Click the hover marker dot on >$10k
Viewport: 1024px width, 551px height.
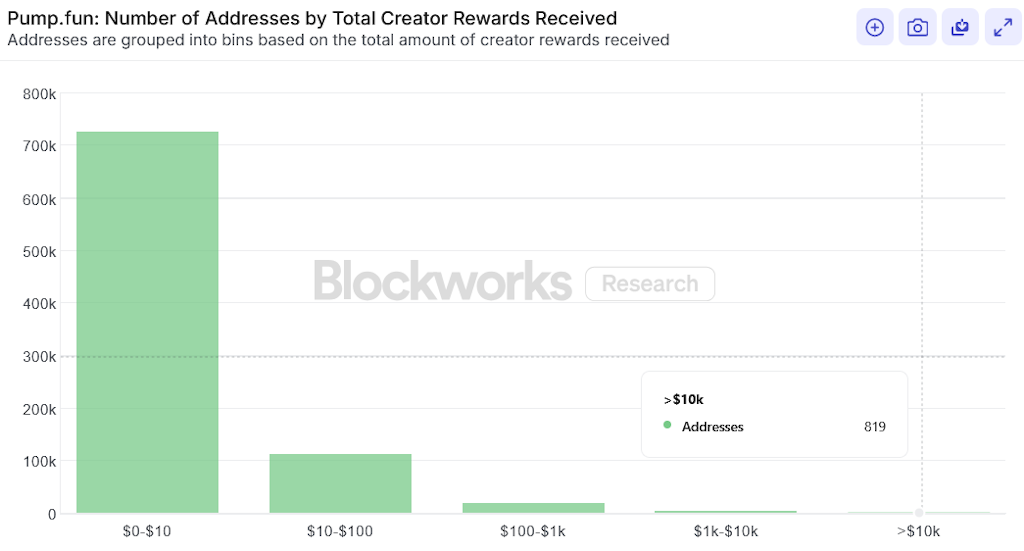[919, 512]
